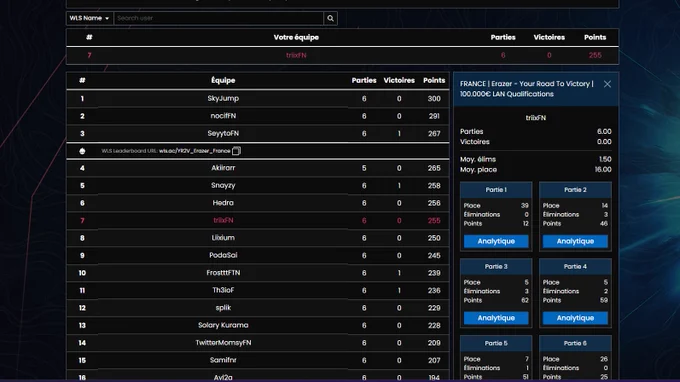Click the tournament title FRANCE | Erazer

[527, 89]
